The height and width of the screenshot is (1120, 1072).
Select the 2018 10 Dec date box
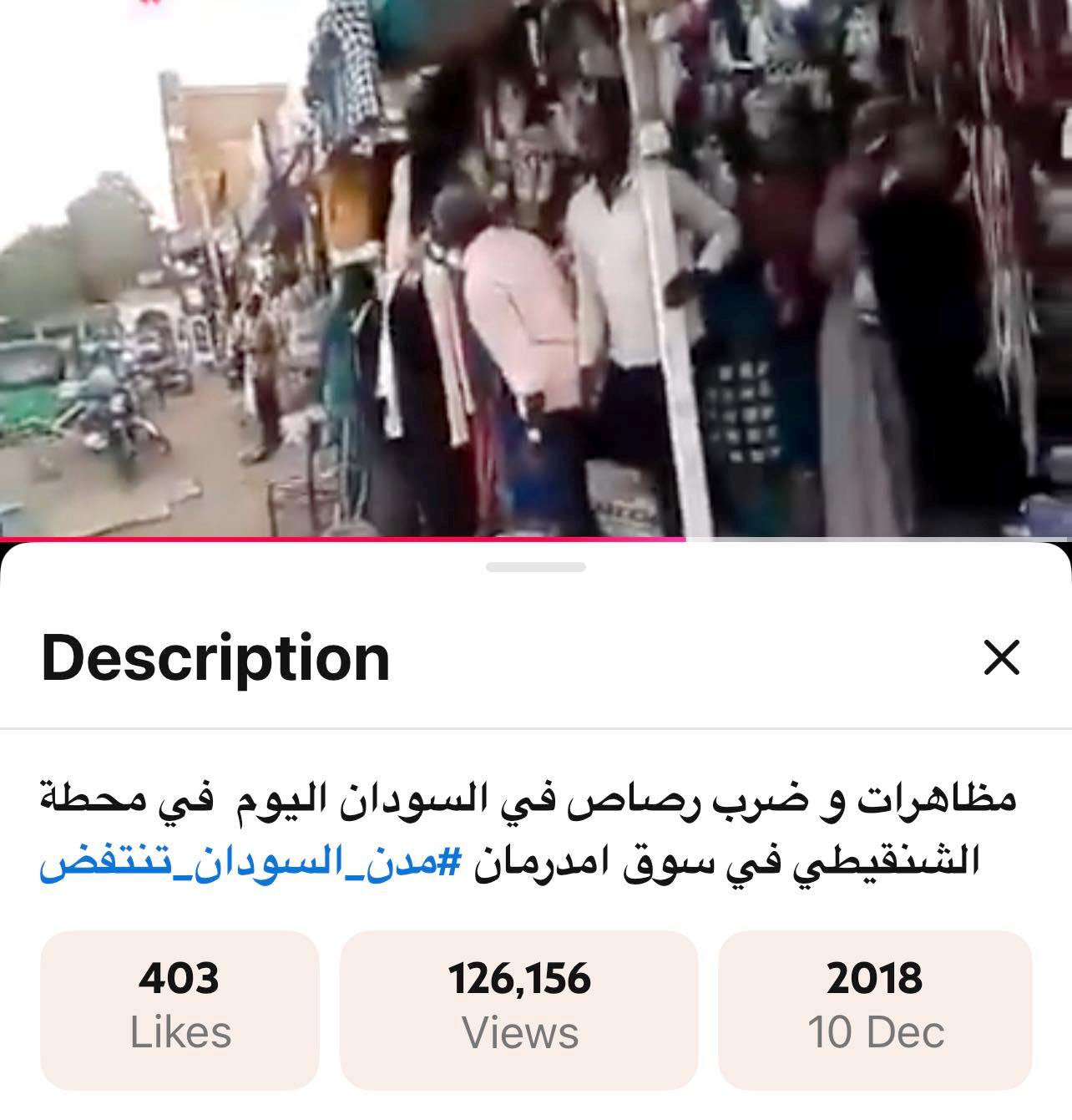(875, 1011)
